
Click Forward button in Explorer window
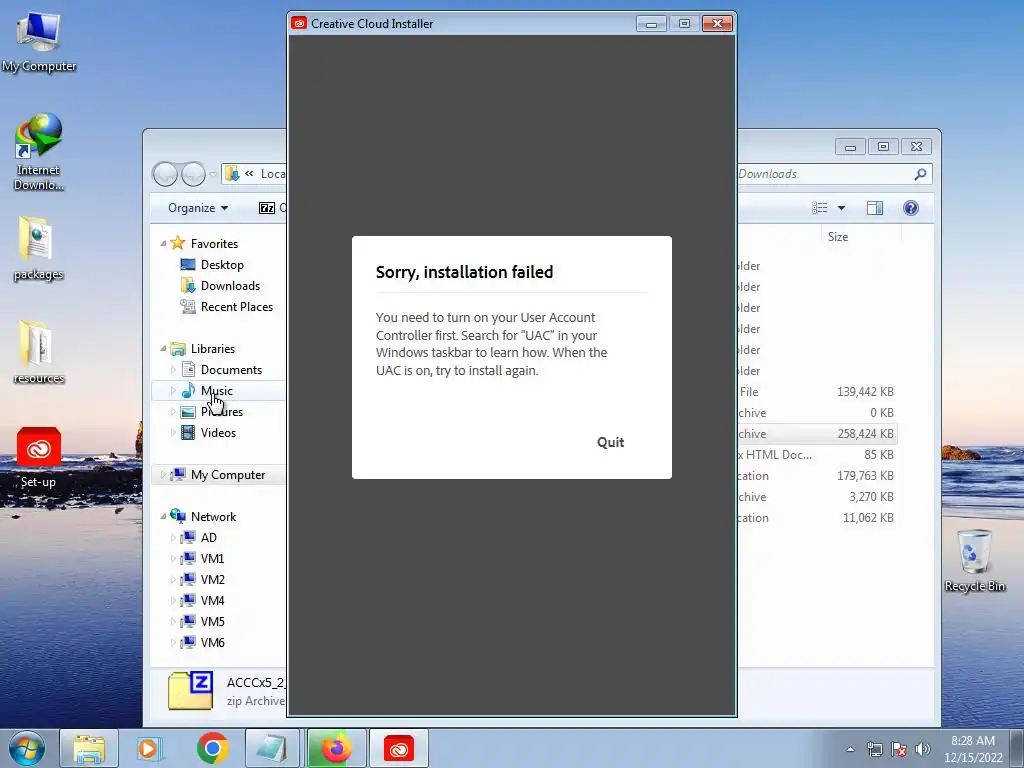pos(193,174)
